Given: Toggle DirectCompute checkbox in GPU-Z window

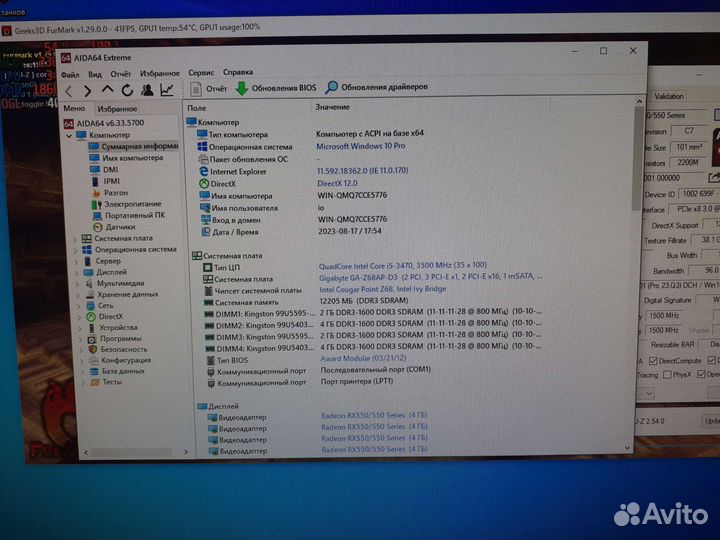Looking at the screenshot, I should [654, 361].
